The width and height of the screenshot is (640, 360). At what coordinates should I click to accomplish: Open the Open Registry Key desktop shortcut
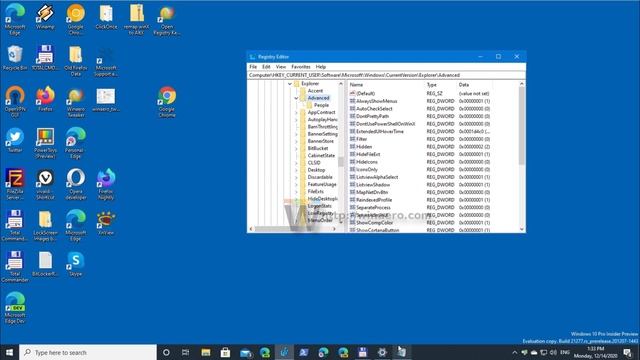click(x=167, y=20)
